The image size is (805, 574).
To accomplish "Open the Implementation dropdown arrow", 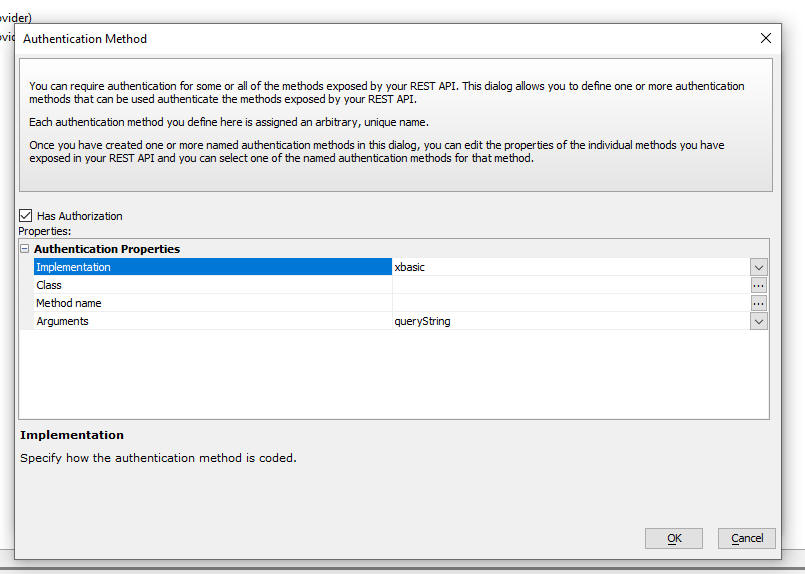I will 758,267.
